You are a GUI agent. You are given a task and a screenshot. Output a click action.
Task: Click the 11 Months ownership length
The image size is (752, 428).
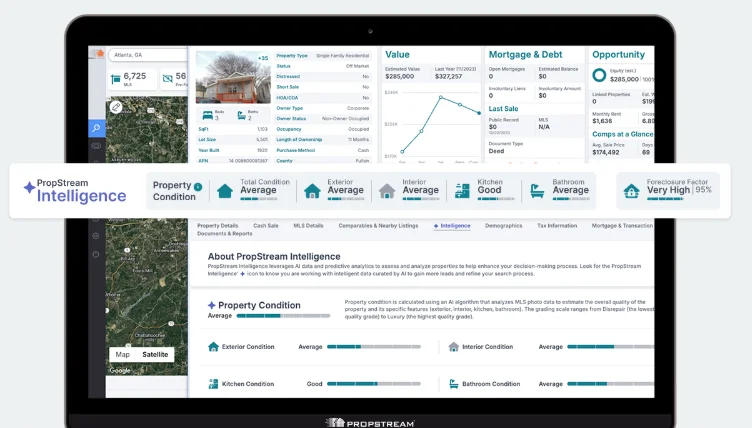(x=358, y=140)
